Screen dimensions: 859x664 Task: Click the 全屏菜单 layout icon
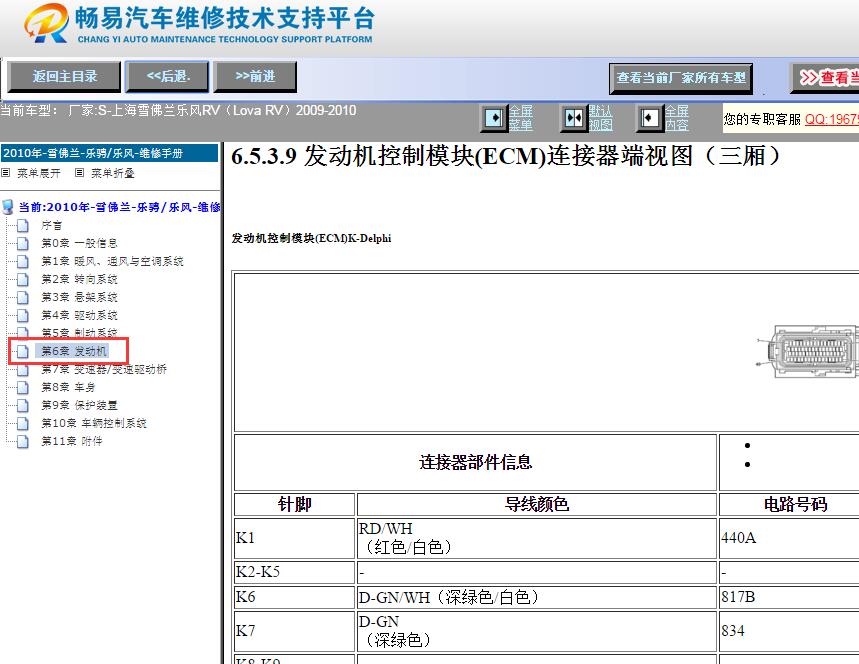[x=494, y=118]
